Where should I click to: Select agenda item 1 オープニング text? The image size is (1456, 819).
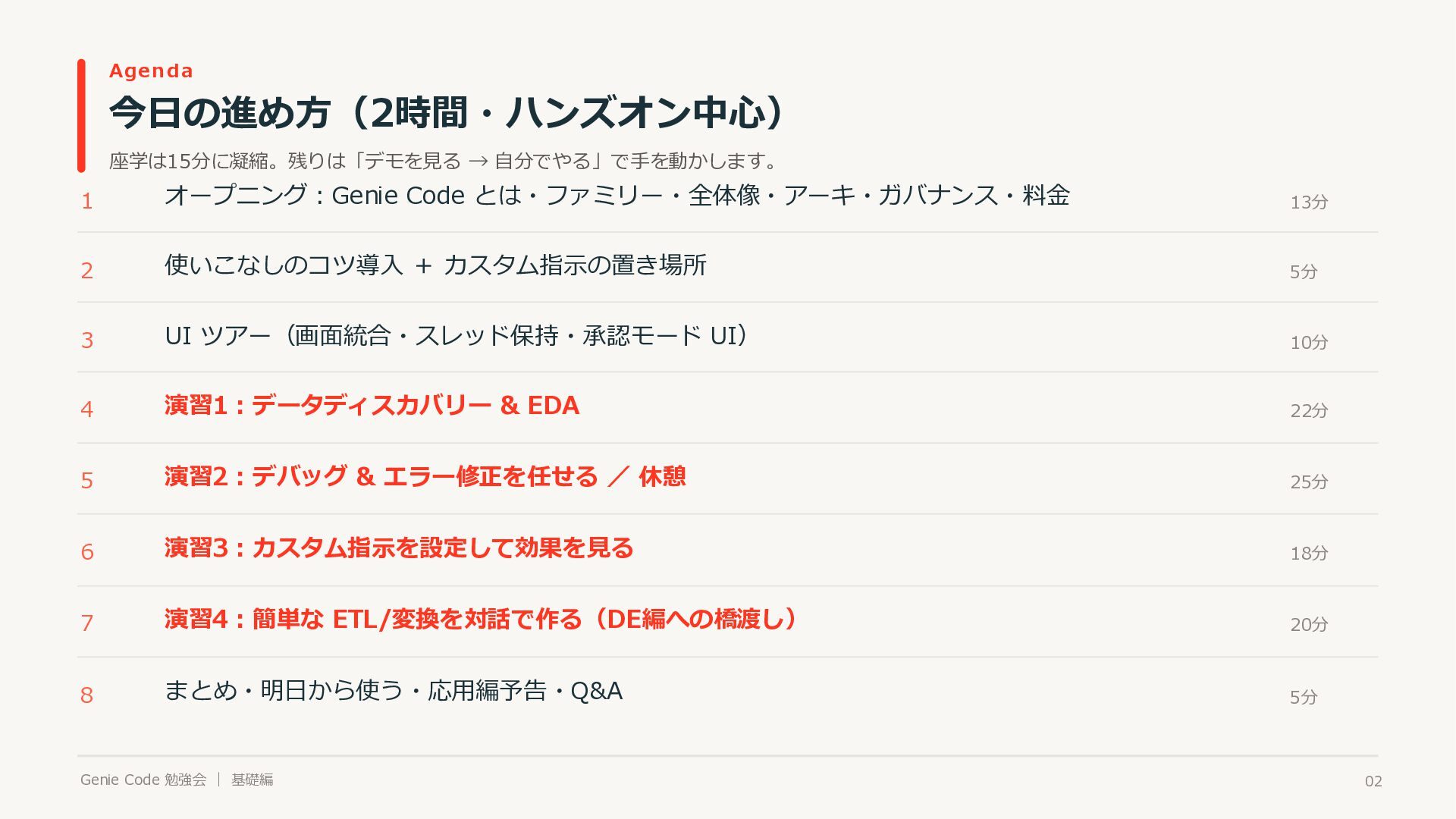(x=617, y=196)
